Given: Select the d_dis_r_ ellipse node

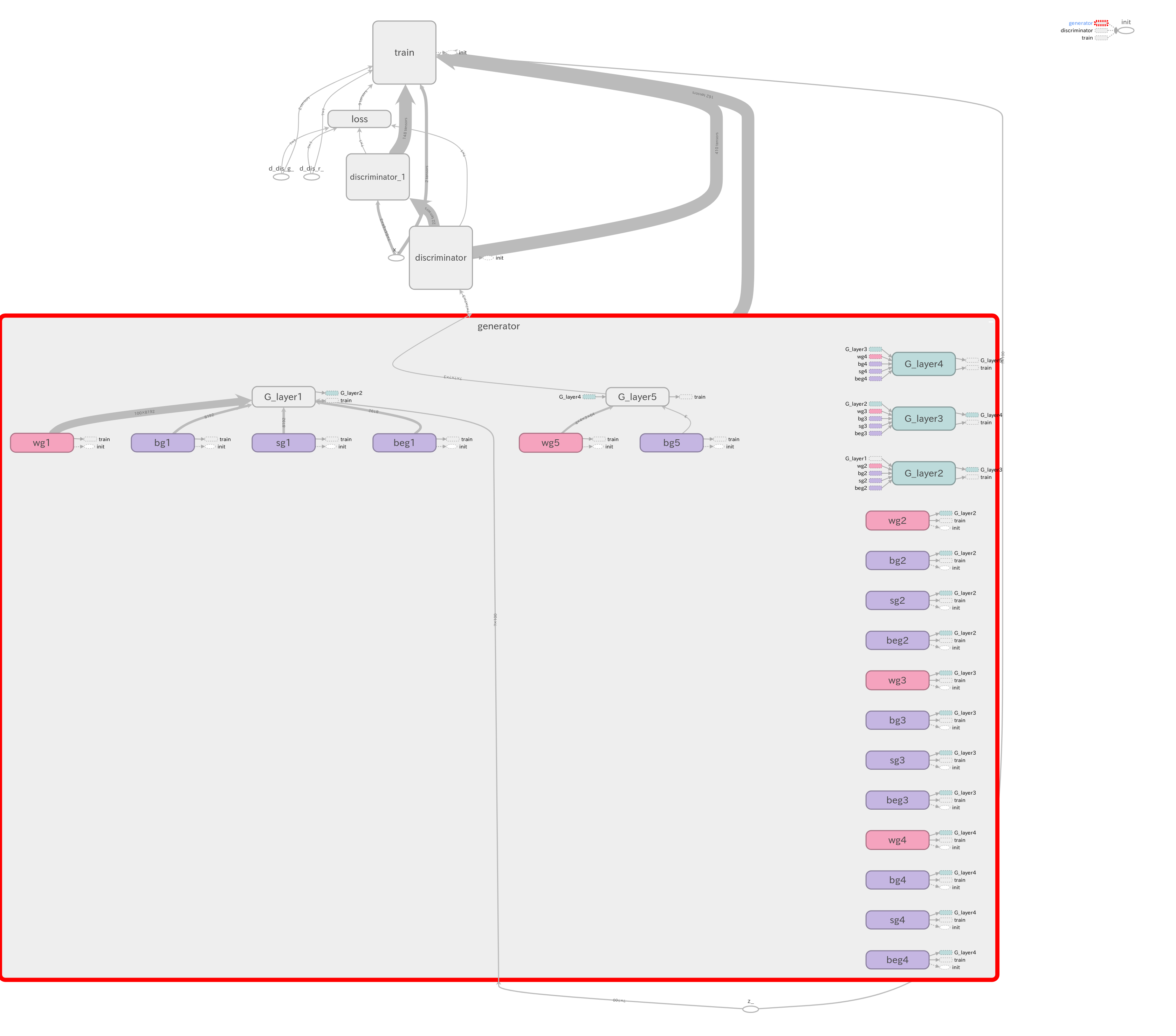Looking at the screenshot, I should pos(311,177).
